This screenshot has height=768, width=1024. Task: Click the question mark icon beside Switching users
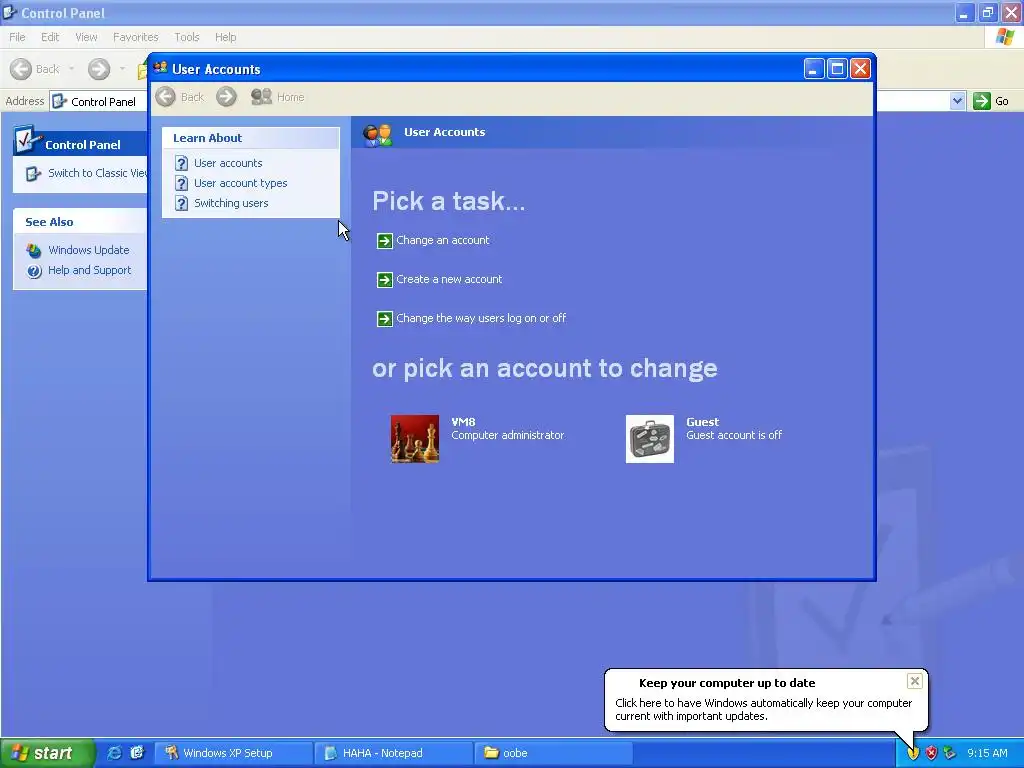pyautogui.click(x=182, y=203)
